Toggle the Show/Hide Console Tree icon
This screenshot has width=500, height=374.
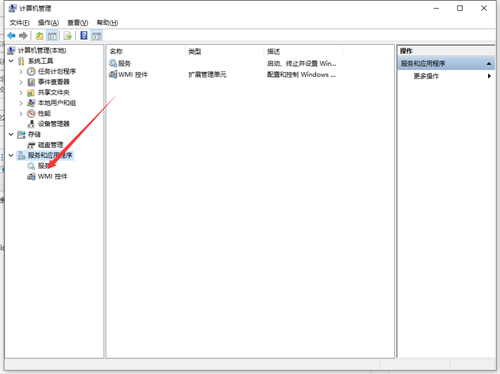tap(52, 35)
